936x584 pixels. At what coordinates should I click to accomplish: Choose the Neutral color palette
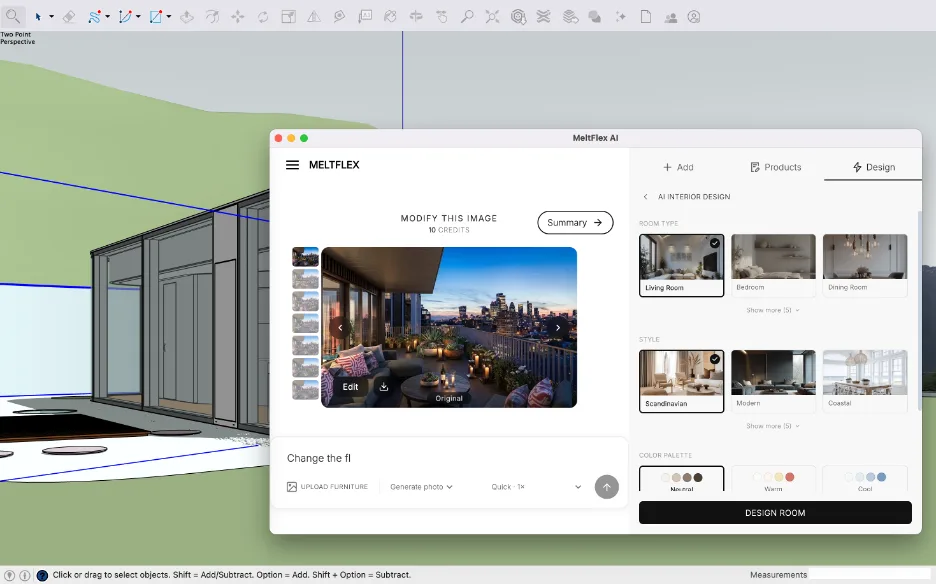pyautogui.click(x=681, y=479)
